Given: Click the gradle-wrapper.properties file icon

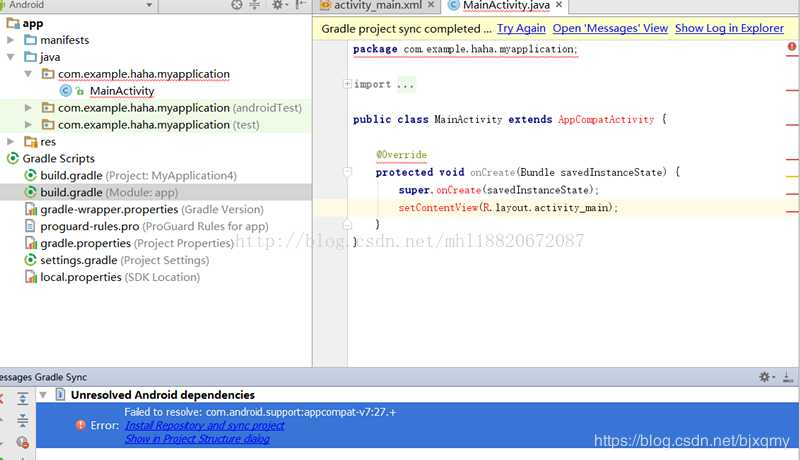Looking at the screenshot, I should (31, 209).
